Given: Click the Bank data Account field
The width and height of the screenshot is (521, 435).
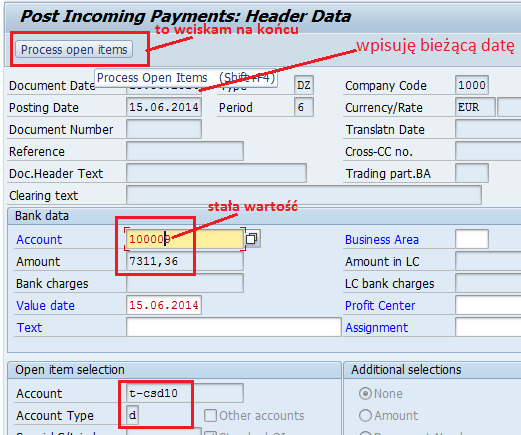Looking at the screenshot, I should tap(185, 239).
